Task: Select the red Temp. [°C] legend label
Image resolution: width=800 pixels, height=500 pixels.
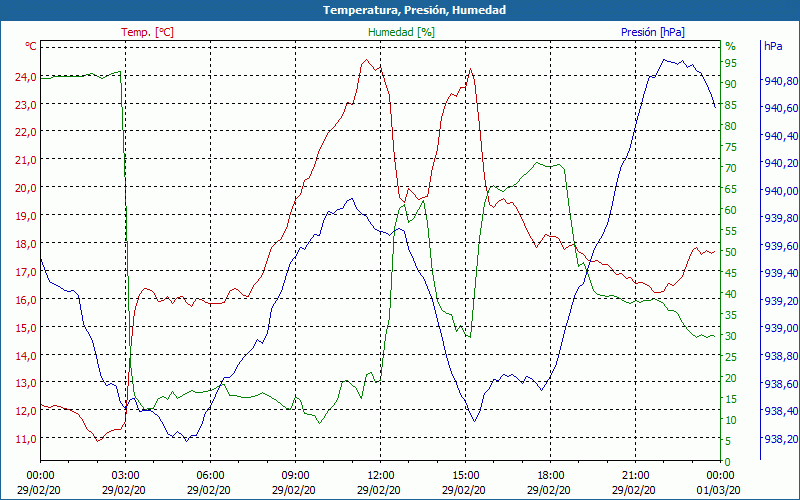Action: click(147, 32)
